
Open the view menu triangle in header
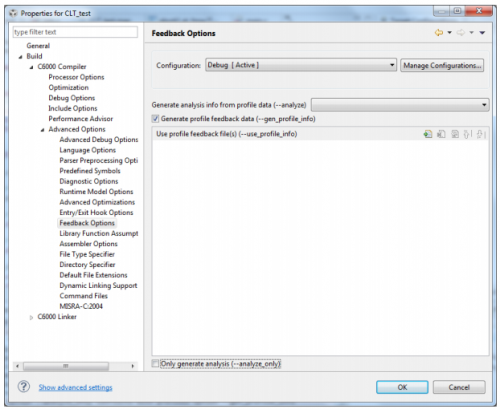click(x=482, y=33)
